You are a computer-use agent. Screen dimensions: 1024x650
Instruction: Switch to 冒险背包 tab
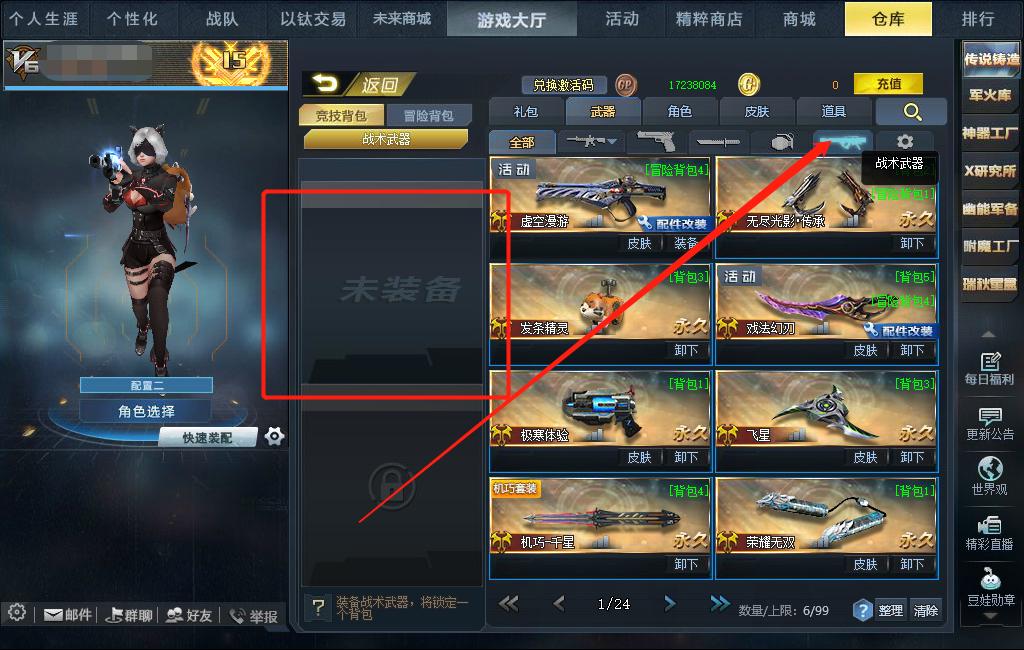tap(428, 116)
